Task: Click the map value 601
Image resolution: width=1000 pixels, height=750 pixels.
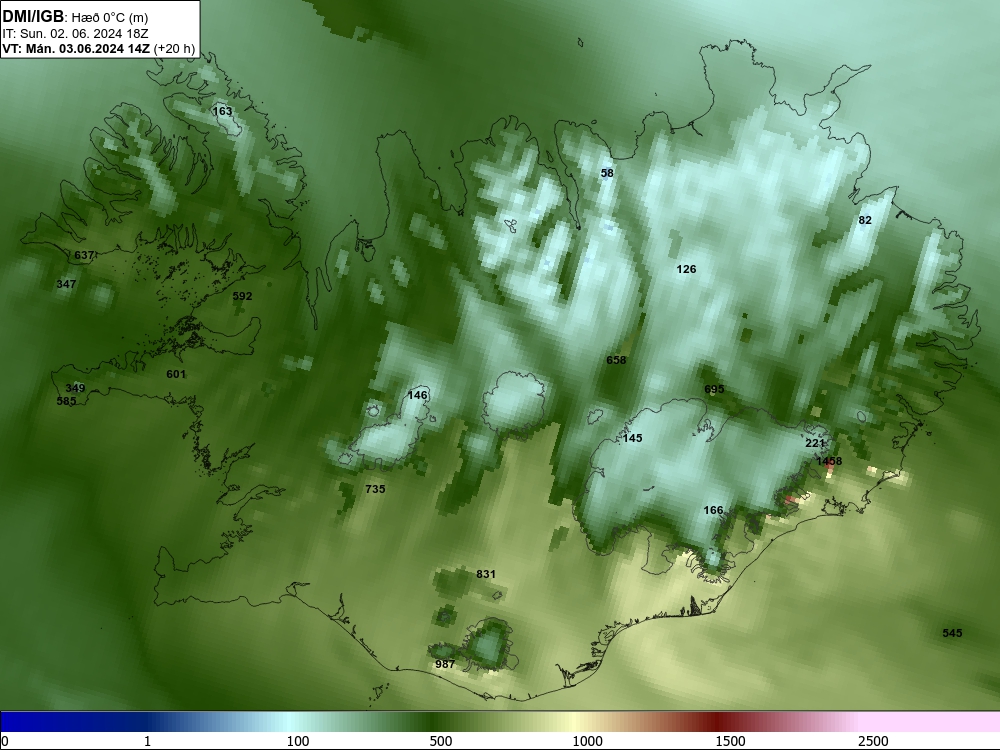Action: [x=176, y=374]
